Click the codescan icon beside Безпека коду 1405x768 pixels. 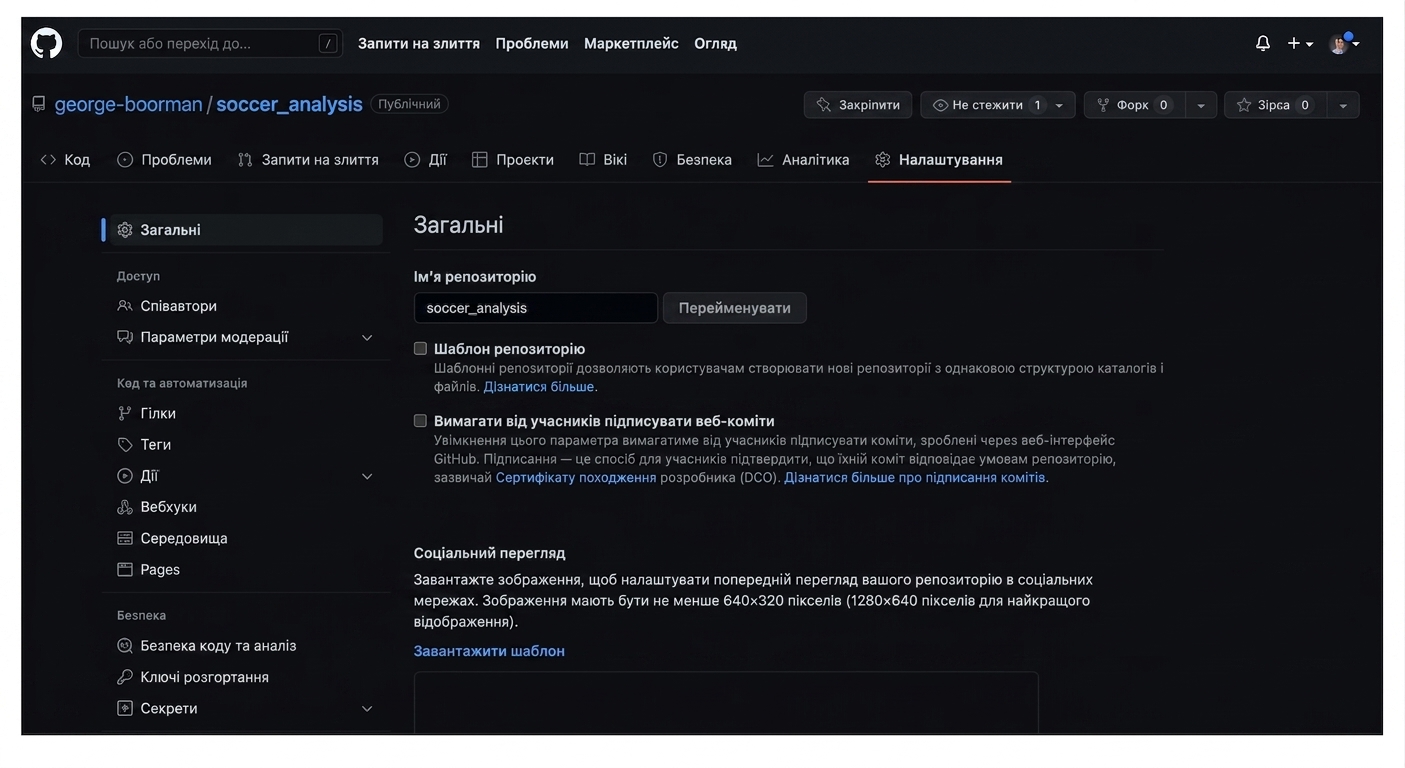pyautogui.click(x=125, y=646)
